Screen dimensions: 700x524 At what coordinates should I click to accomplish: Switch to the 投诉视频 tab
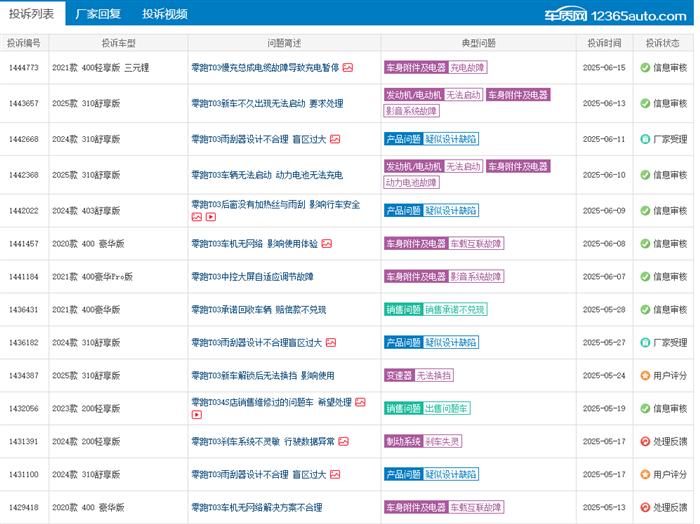coord(165,14)
